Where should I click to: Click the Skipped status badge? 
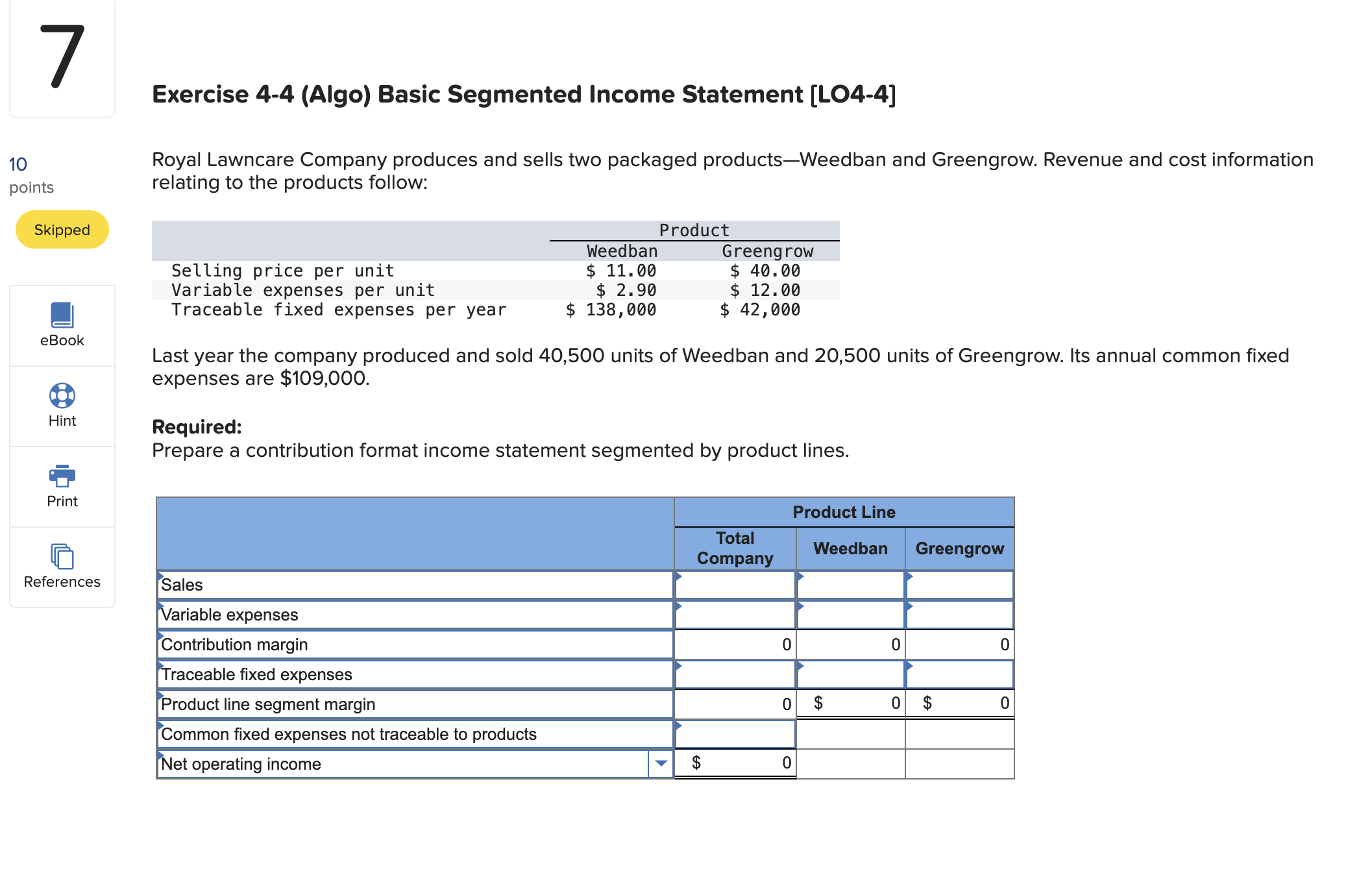pos(62,229)
